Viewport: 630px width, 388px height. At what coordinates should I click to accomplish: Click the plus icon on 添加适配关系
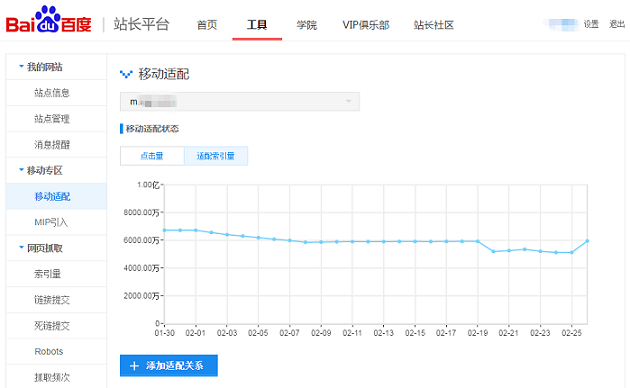[134, 366]
